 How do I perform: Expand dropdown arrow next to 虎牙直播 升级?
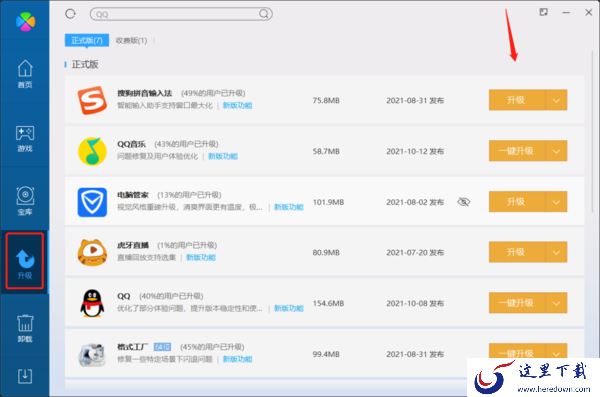click(556, 252)
